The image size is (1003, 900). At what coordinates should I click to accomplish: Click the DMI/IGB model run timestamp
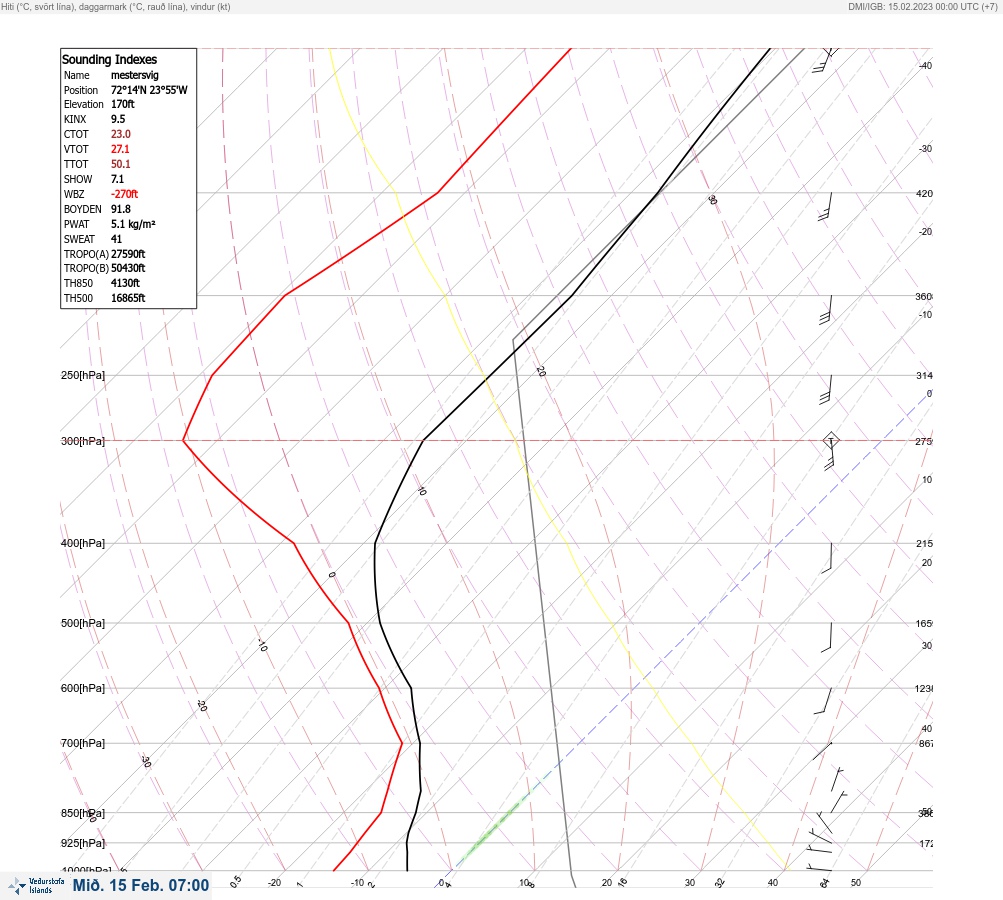[x=922, y=6]
